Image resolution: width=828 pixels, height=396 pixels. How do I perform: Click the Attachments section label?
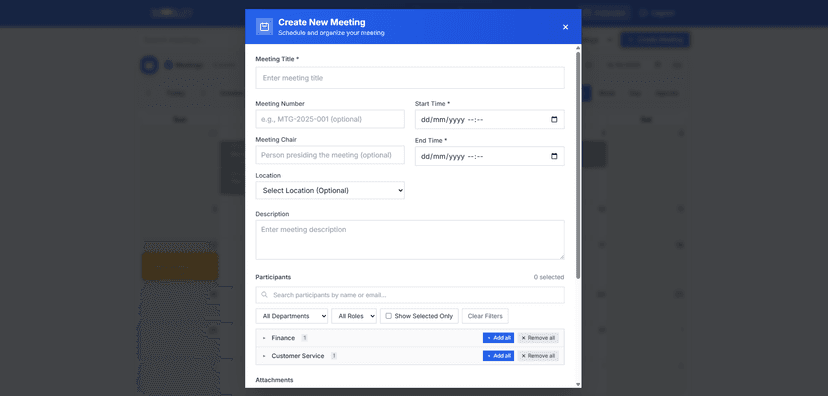click(274, 380)
